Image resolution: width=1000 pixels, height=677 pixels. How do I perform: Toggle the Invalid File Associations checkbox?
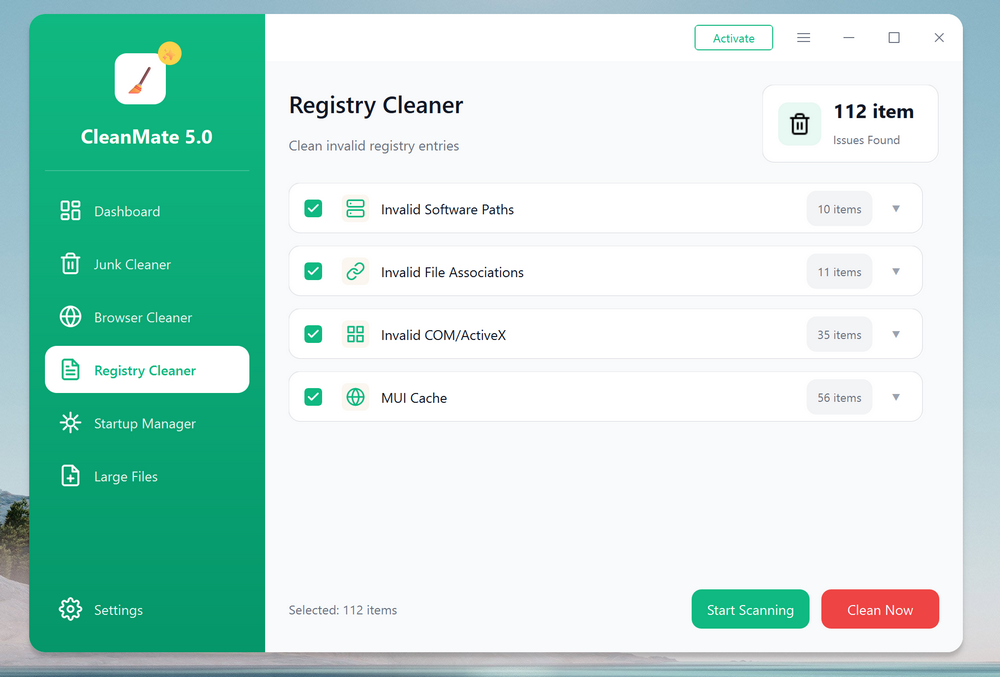(x=313, y=271)
